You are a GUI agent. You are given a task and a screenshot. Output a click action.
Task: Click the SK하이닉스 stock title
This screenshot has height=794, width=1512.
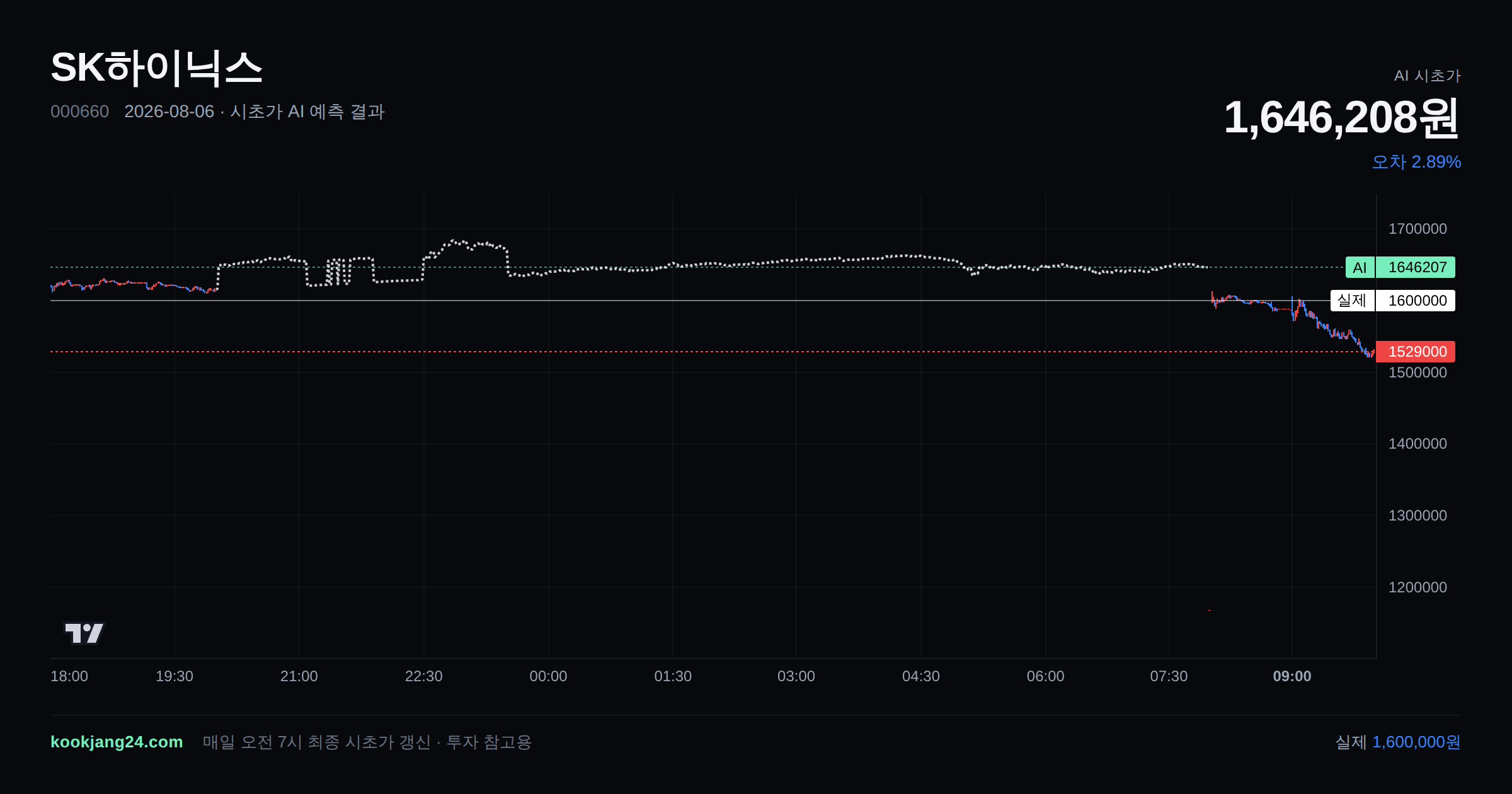click(156, 68)
